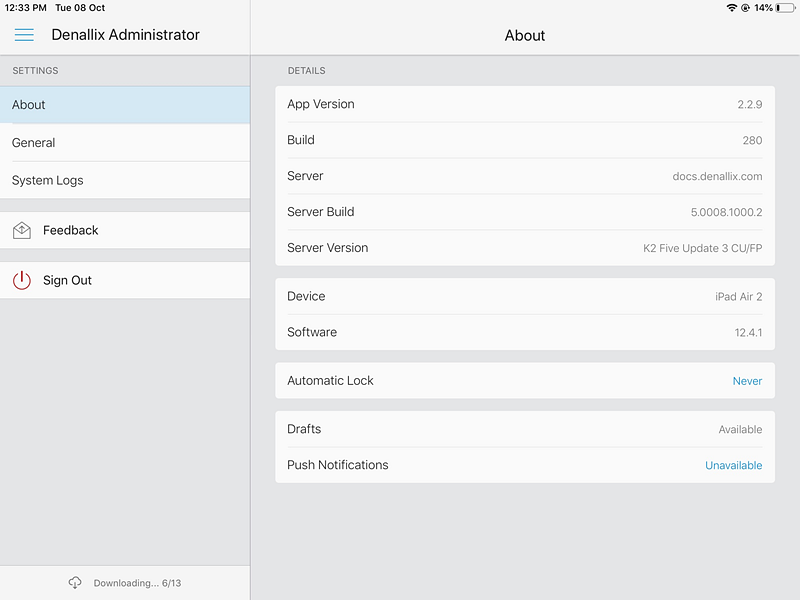Click the Software value 12.4.1
Viewport: 800px width, 600px height.
[748, 333]
